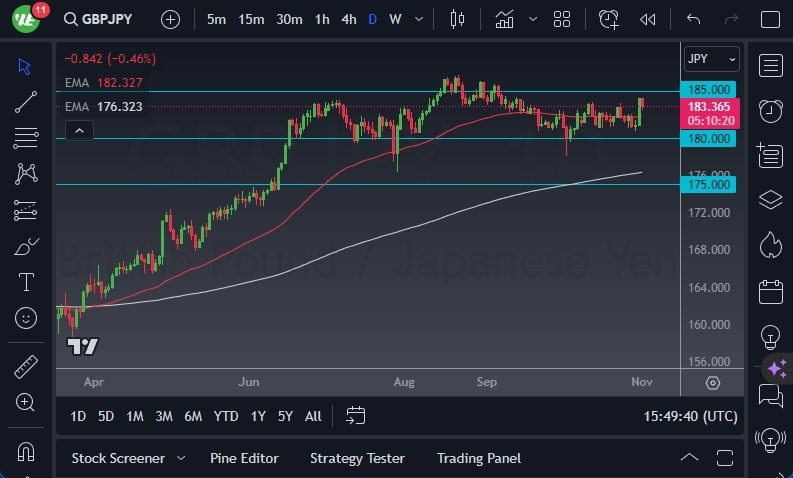Select the cursor arrow tool
The width and height of the screenshot is (793, 478).
tap(25, 66)
